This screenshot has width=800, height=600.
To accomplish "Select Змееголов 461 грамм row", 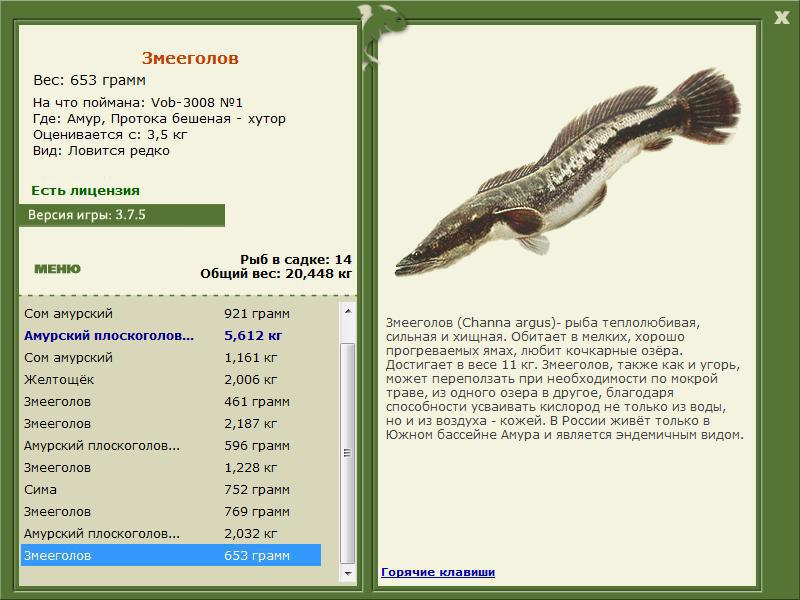I will click(171, 401).
